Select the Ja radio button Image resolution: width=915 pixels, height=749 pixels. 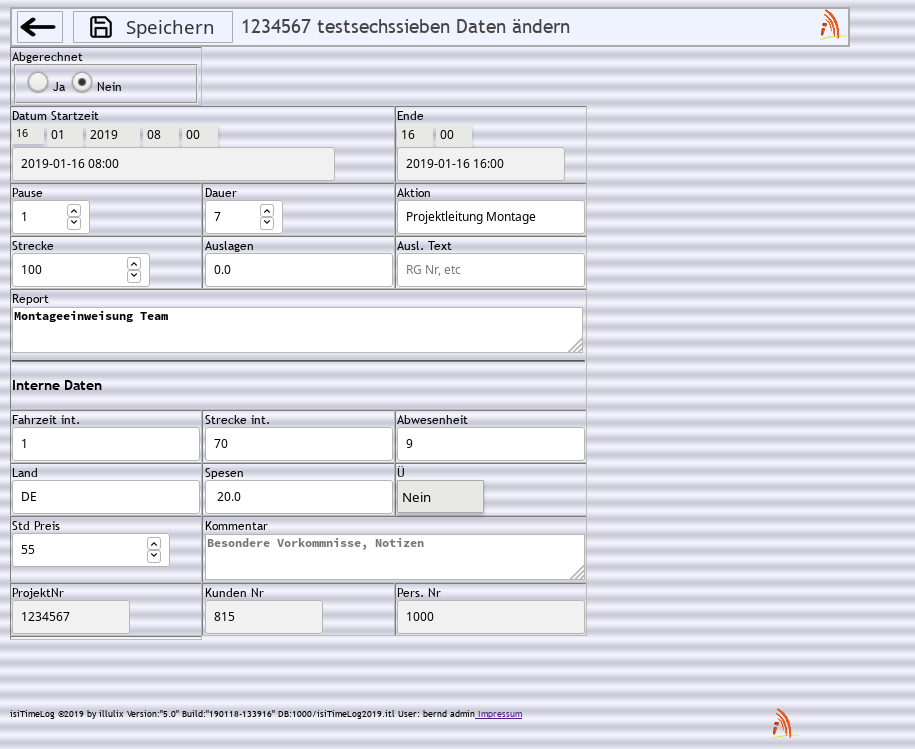click(x=38, y=82)
